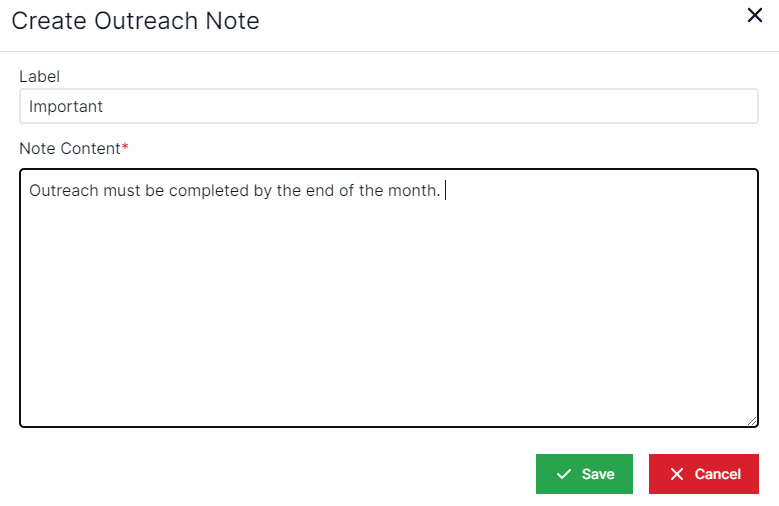Image resolution: width=779 pixels, height=506 pixels.
Task: Click the red required asterisk
Action: (x=125, y=148)
